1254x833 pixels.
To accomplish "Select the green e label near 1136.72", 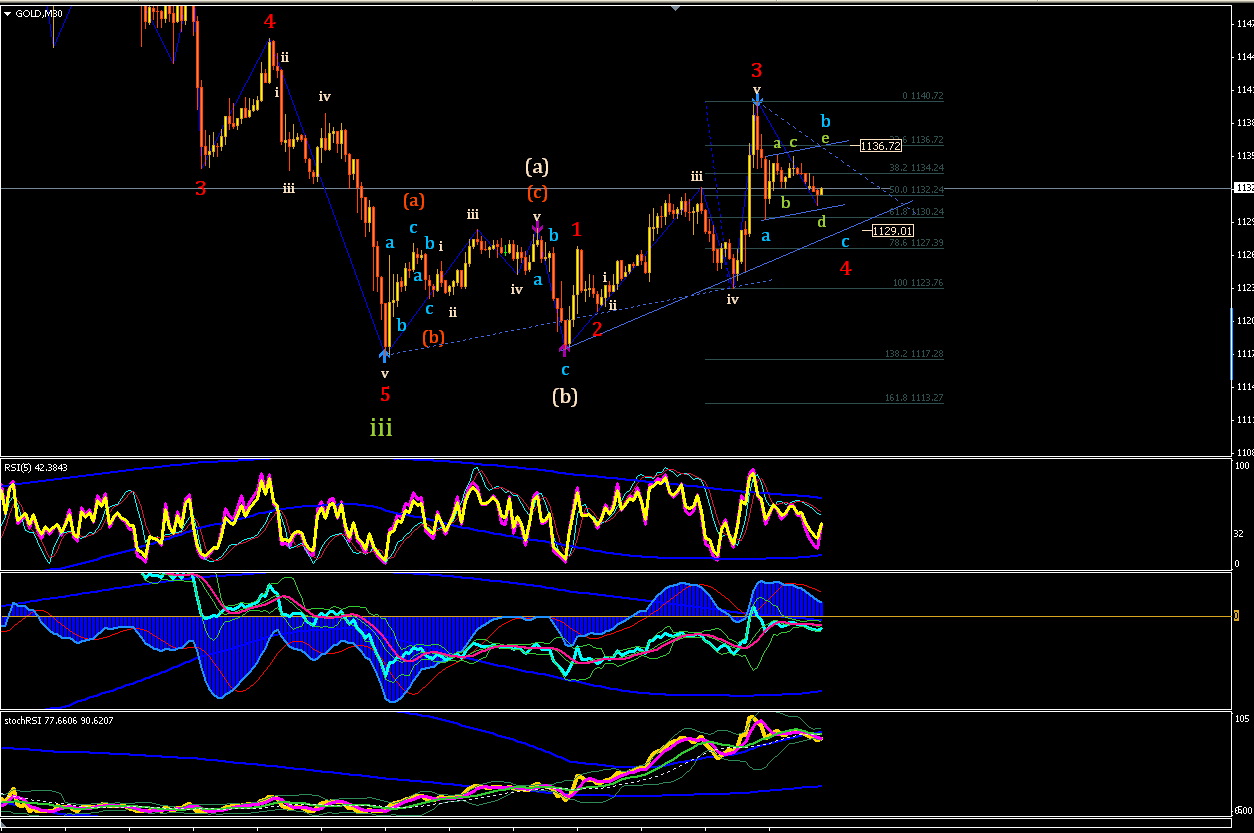I will click(x=825, y=138).
